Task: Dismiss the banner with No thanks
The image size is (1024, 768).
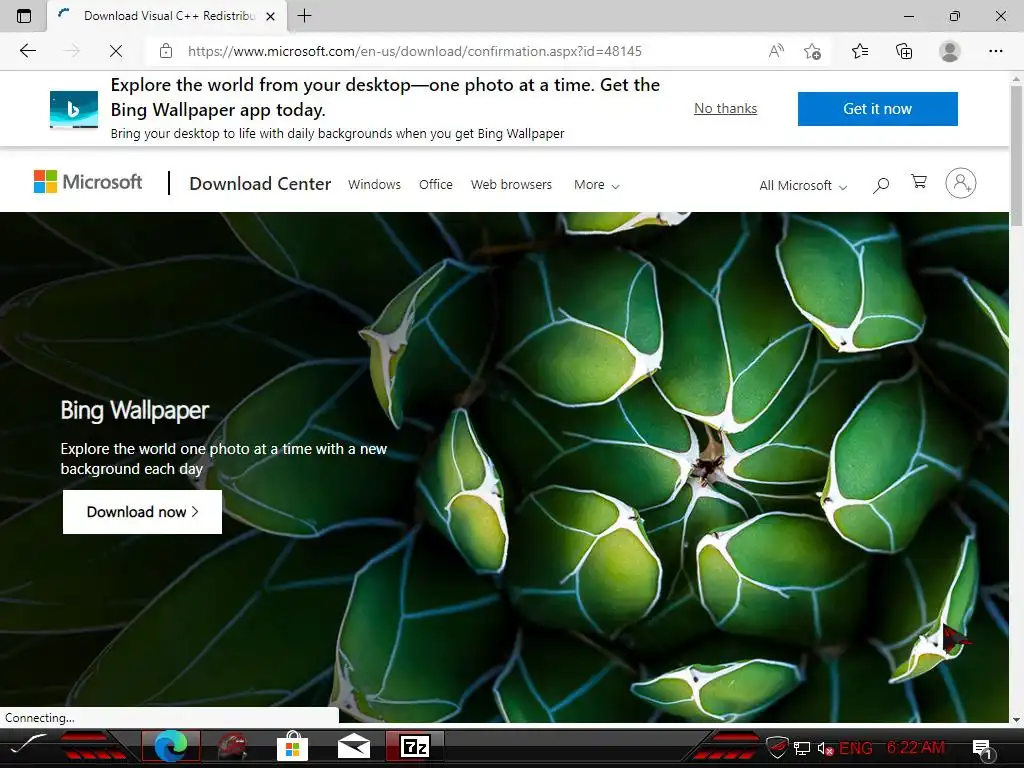Action: coord(726,108)
